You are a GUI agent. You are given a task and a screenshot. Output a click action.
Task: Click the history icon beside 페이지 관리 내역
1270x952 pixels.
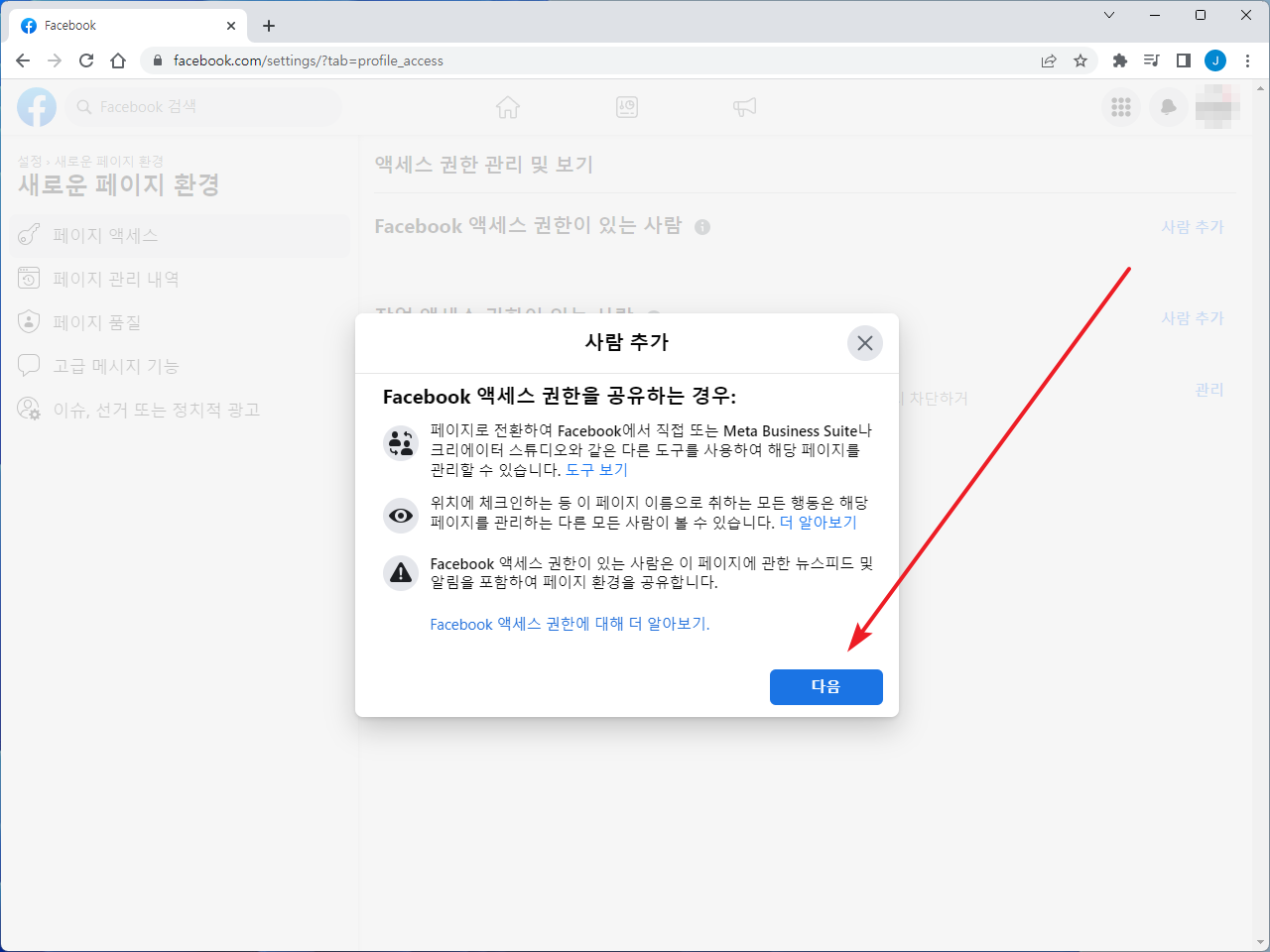pos(29,279)
